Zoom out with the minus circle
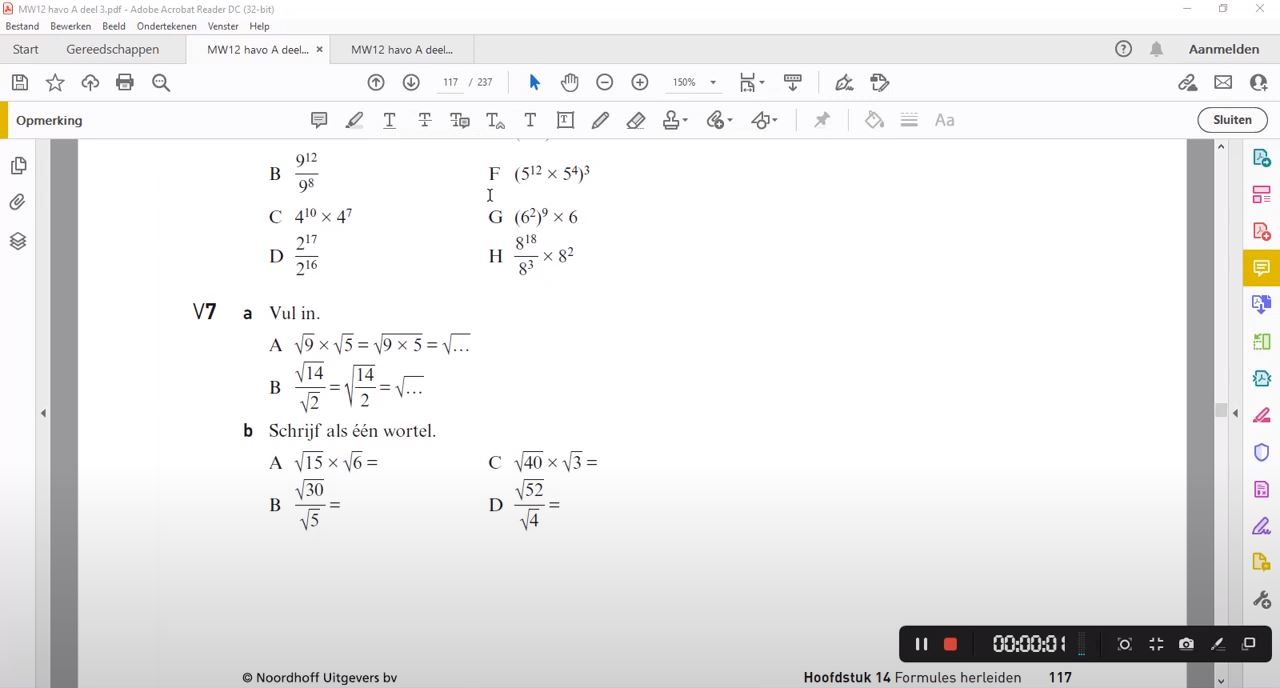This screenshot has width=1280, height=688. pyautogui.click(x=604, y=82)
